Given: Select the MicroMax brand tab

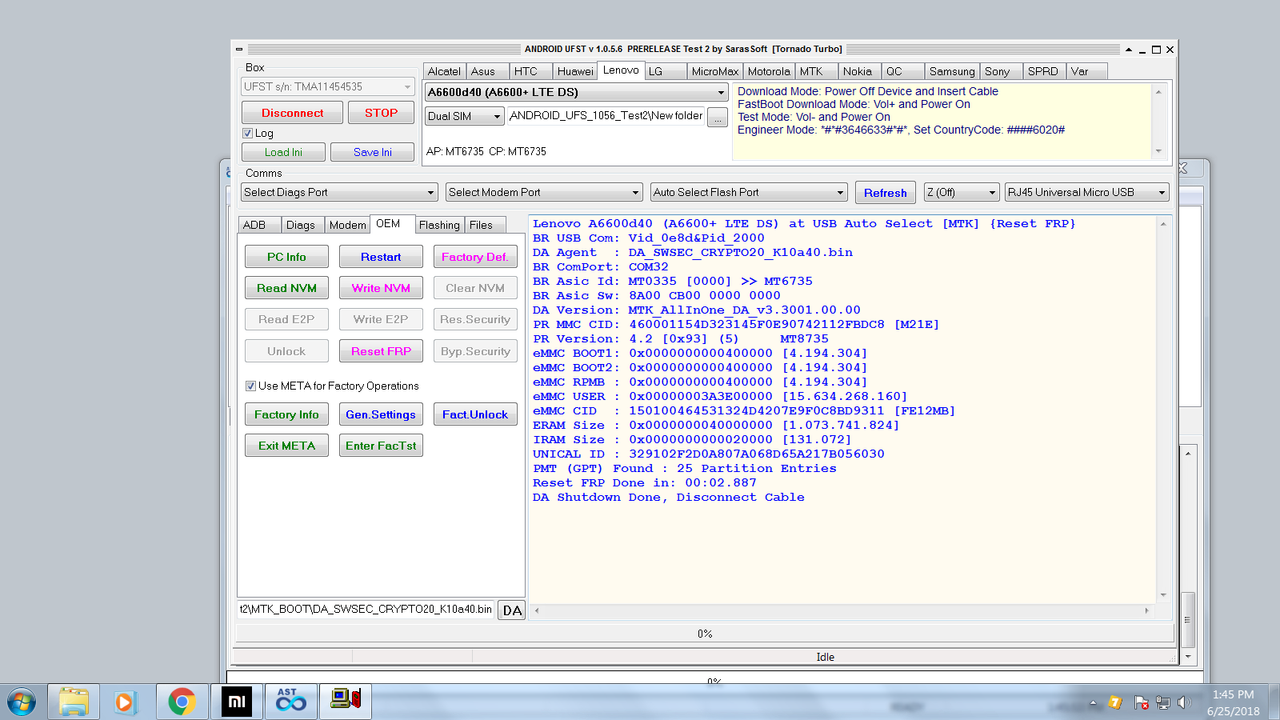Looking at the screenshot, I should [x=714, y=71].
